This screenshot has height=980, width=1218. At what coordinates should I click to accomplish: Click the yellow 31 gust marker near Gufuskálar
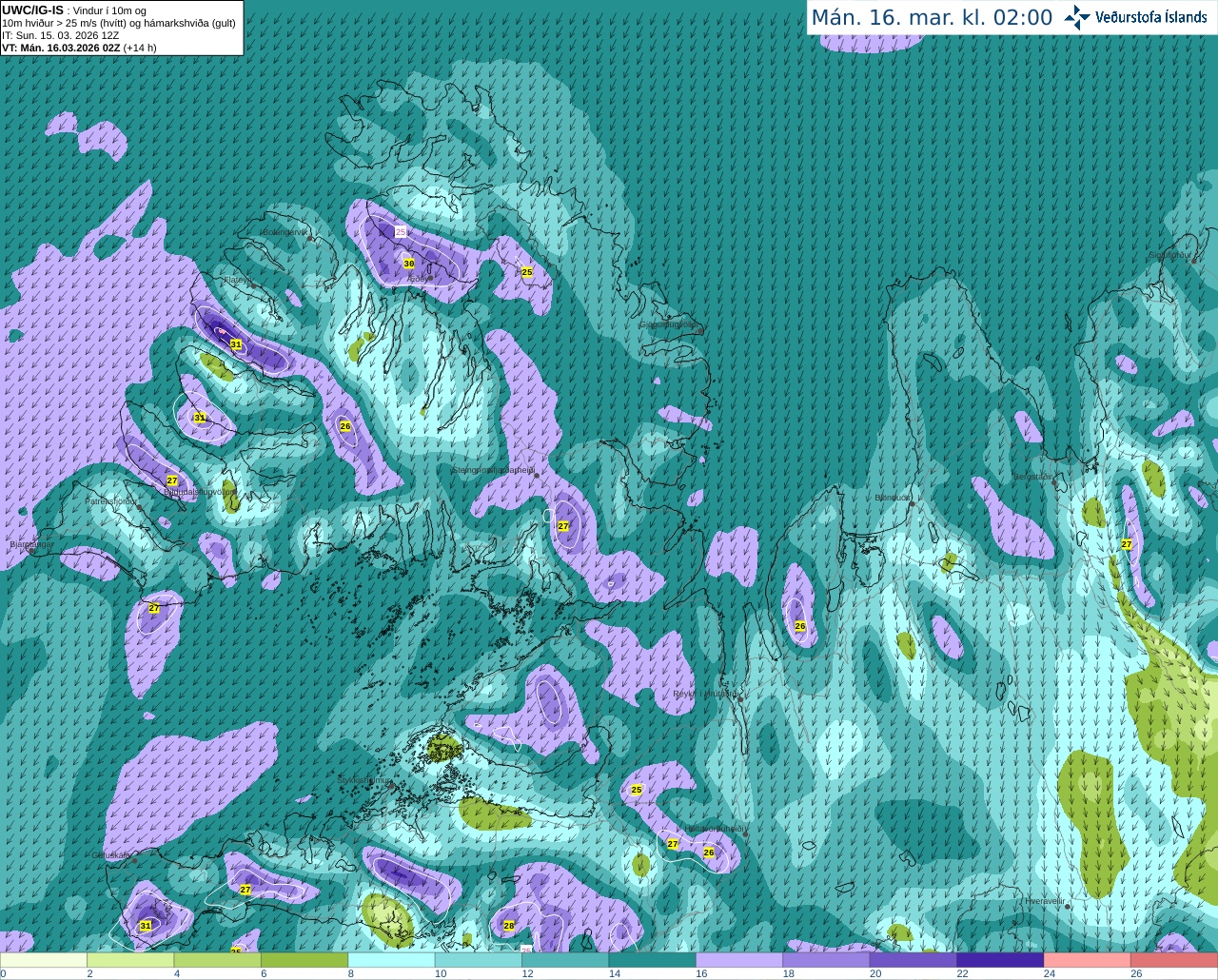tap(146, 926)
